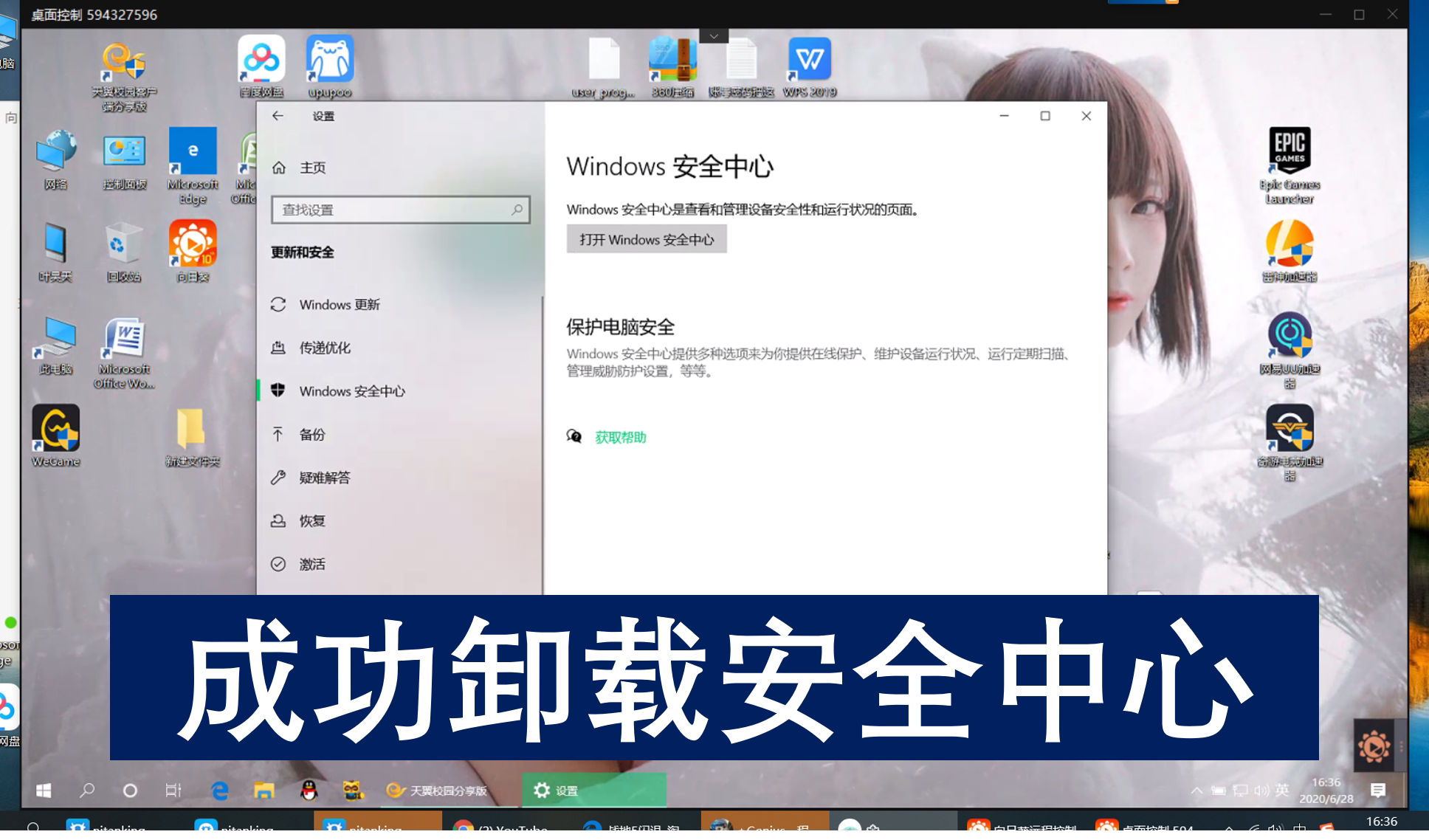Select the 新建文件夹 folder icon

coord(192,436)
